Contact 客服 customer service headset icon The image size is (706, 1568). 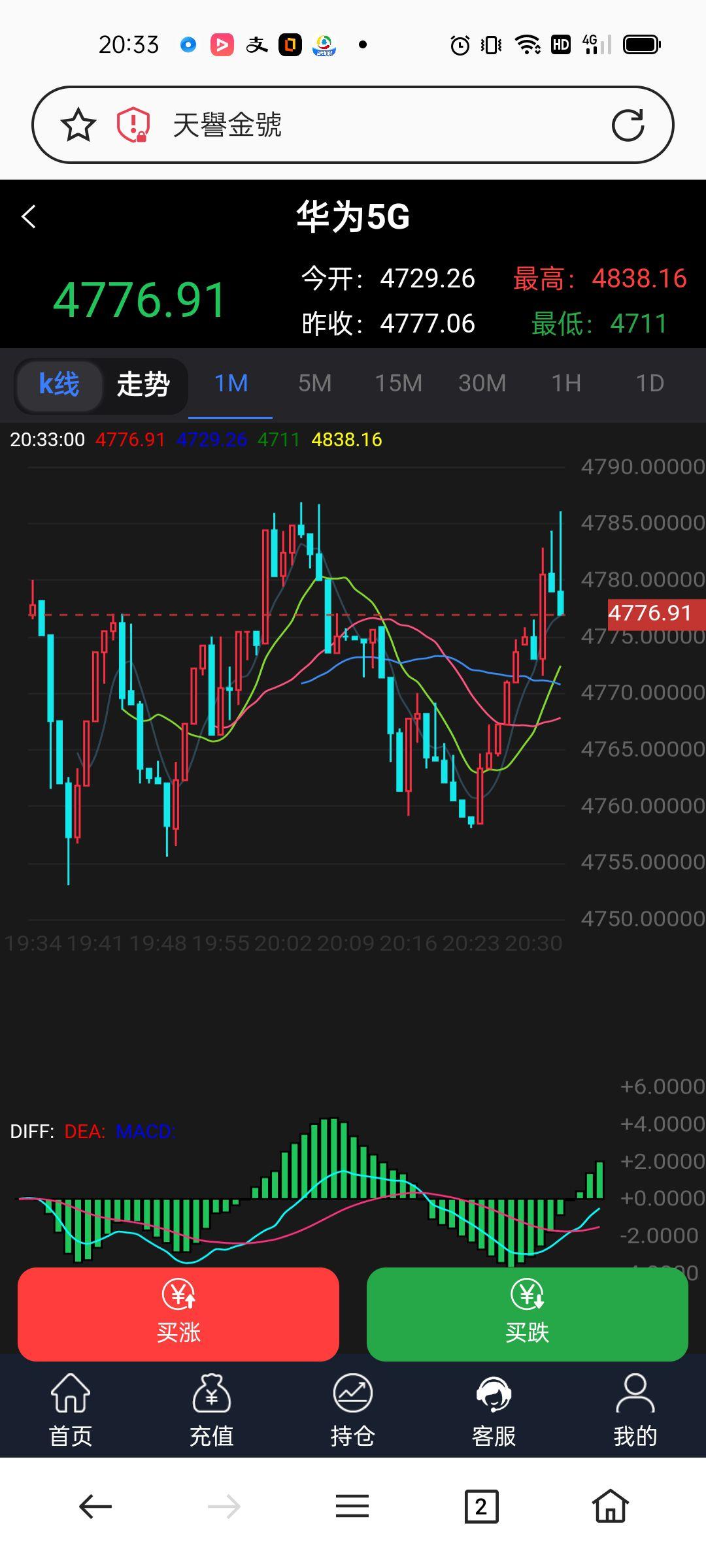[494, 1410]
